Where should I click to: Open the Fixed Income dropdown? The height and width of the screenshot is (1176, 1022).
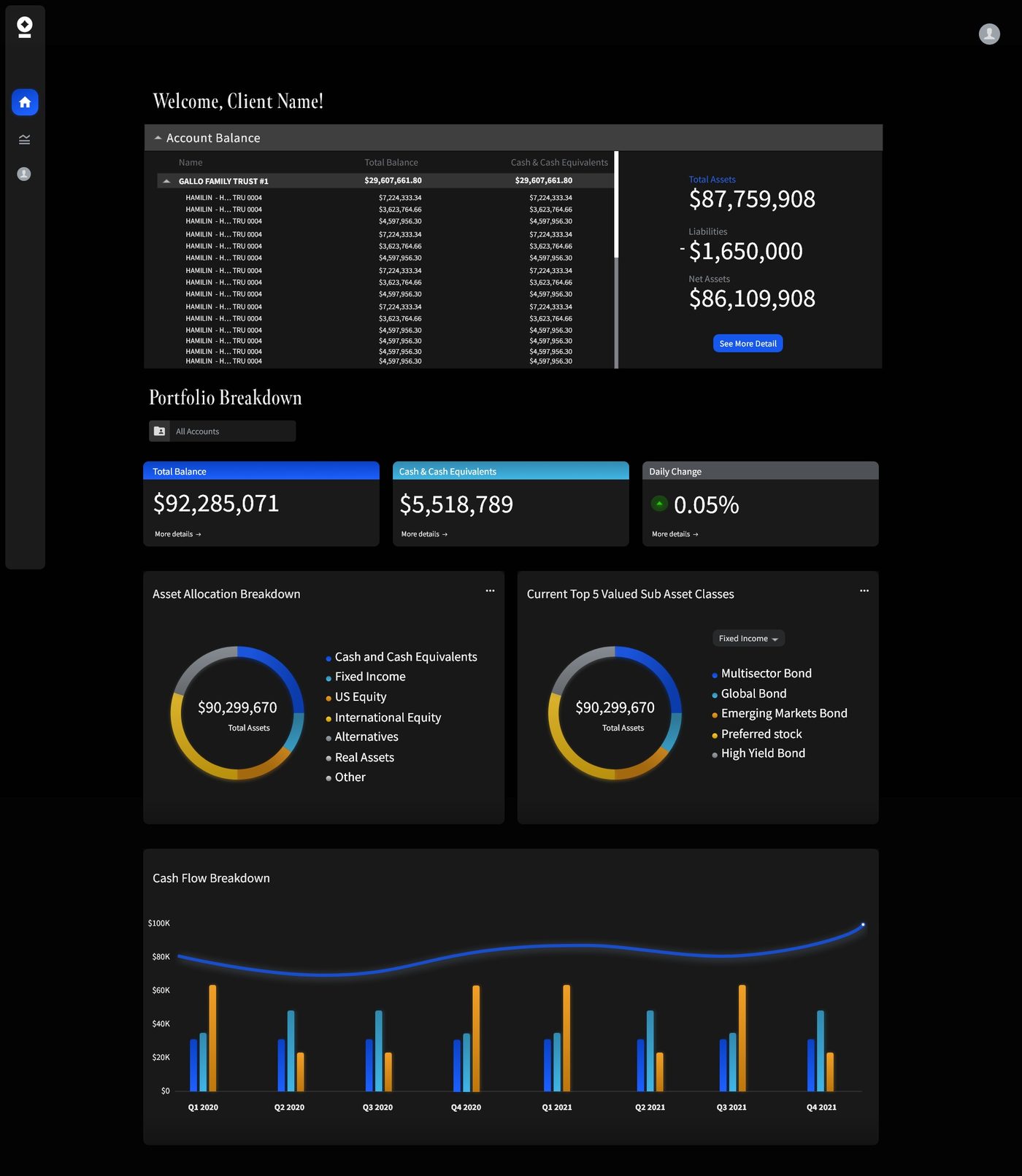(748, 639)
